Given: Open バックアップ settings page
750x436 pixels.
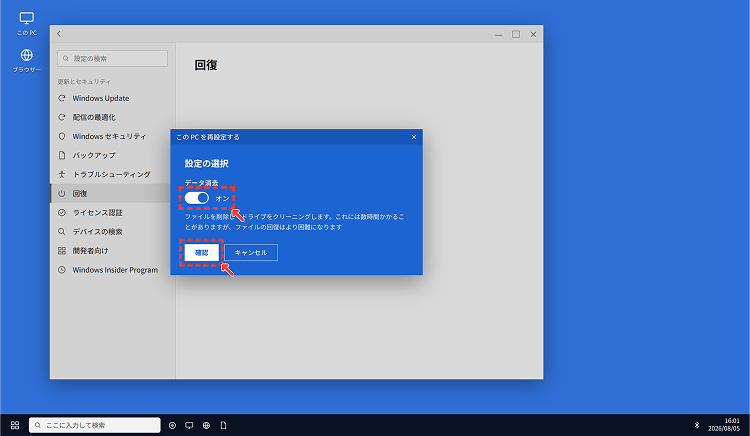Looking at the screenshot, I should [x=113, y=155].
